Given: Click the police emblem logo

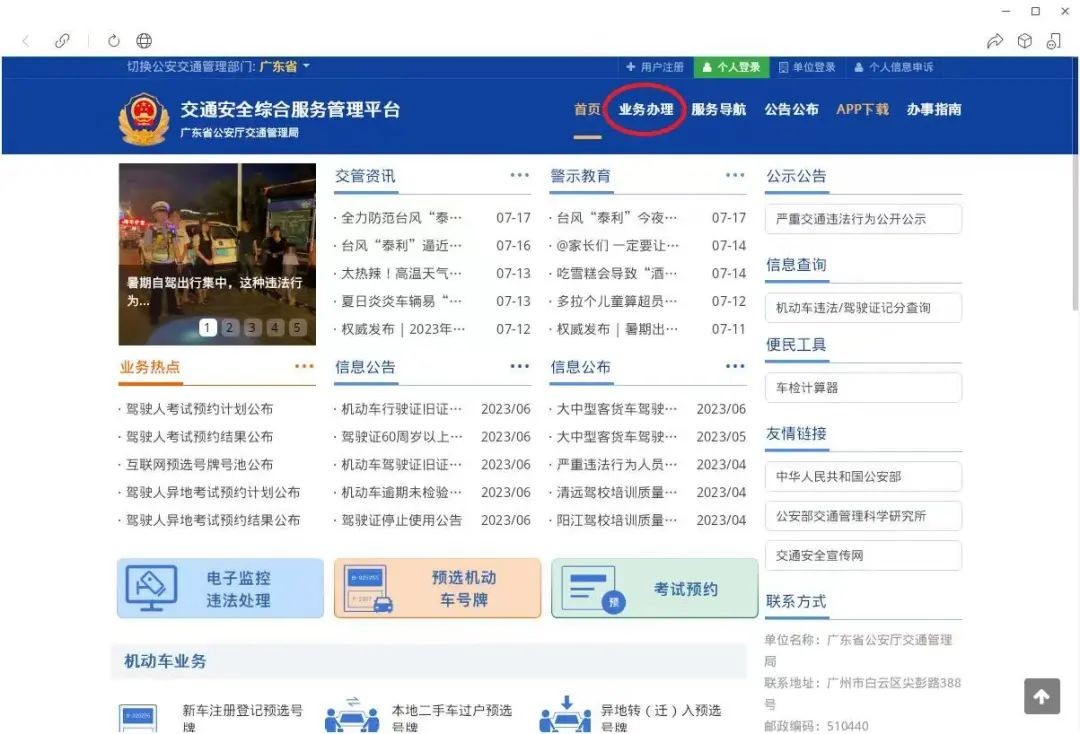Looking at the screenshot, I should 143,119.
